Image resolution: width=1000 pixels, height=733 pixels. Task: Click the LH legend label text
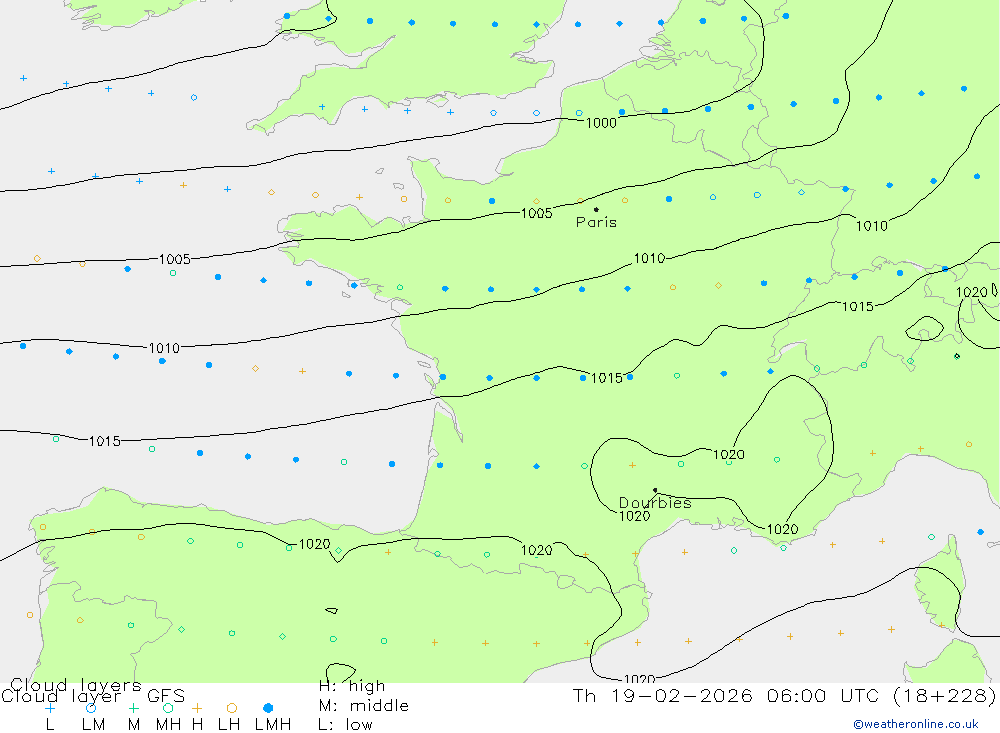point(229,725)
